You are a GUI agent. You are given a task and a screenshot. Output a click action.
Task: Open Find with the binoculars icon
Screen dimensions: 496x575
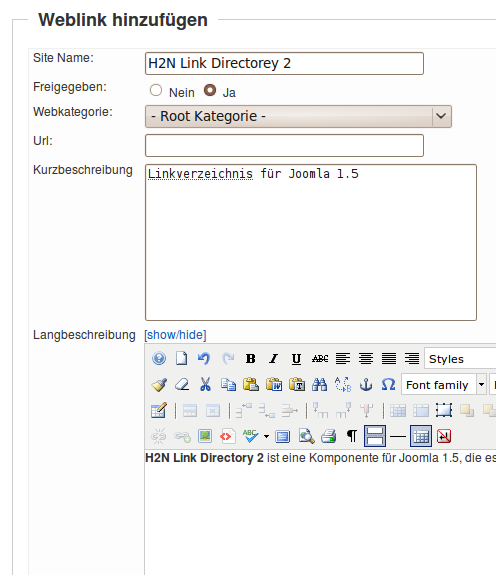pos(320,385)
